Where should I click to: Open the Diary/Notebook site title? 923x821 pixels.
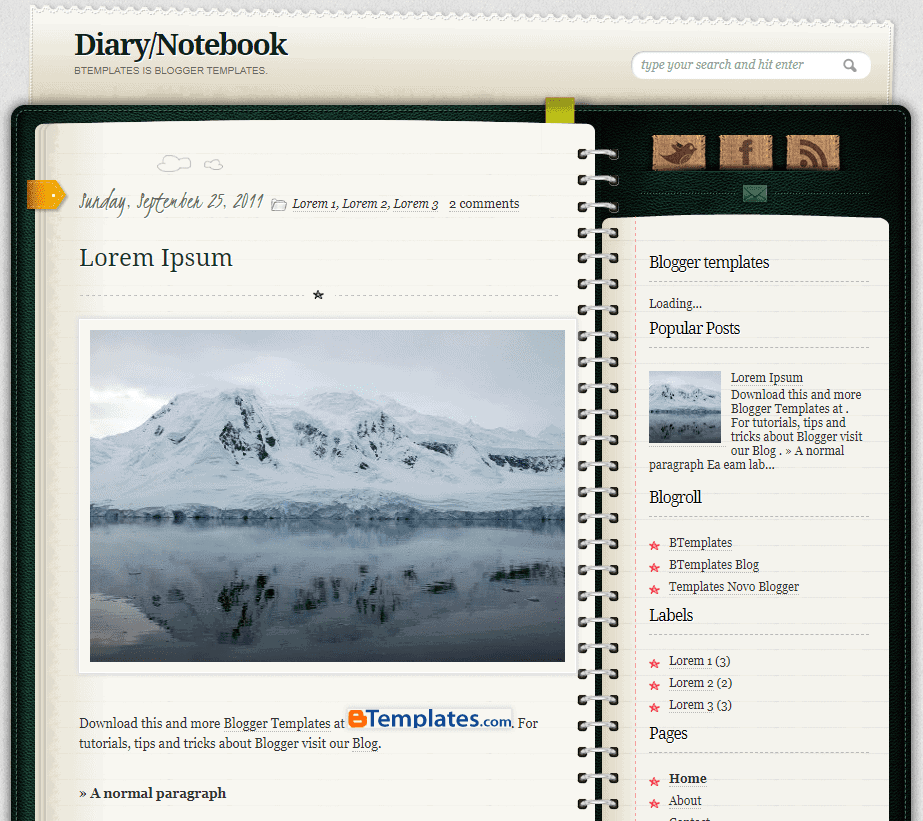pos(181,45)
